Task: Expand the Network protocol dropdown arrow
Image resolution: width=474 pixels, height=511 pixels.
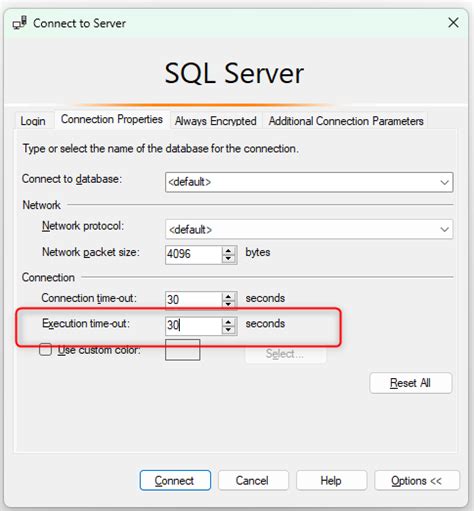Action: tap(444, 229)
